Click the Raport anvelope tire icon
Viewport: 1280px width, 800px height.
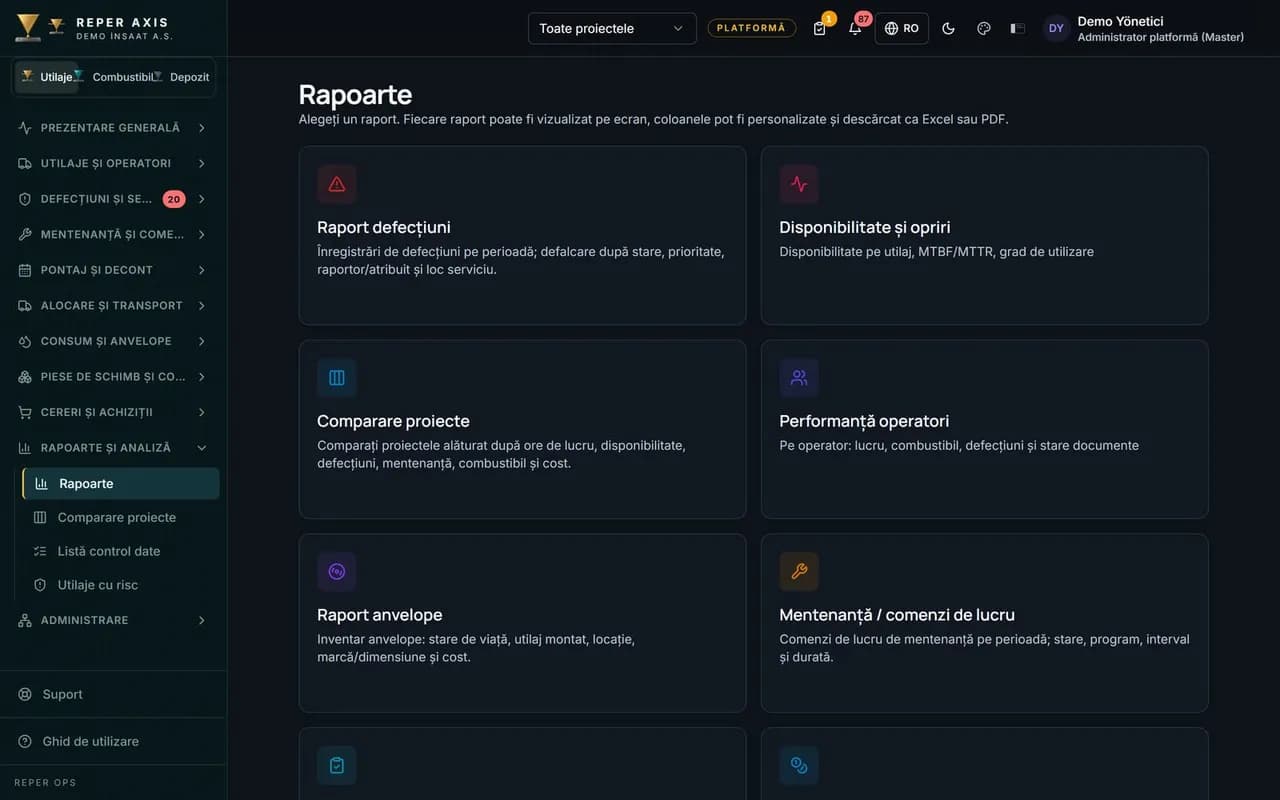pos(337,572)
